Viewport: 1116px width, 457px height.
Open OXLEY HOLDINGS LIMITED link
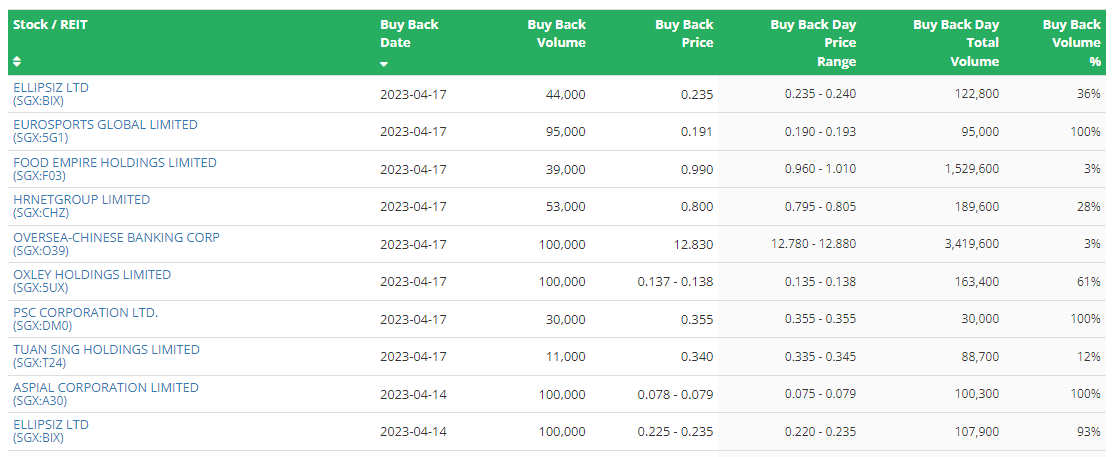pyautogui.click(x=92, y=275)
